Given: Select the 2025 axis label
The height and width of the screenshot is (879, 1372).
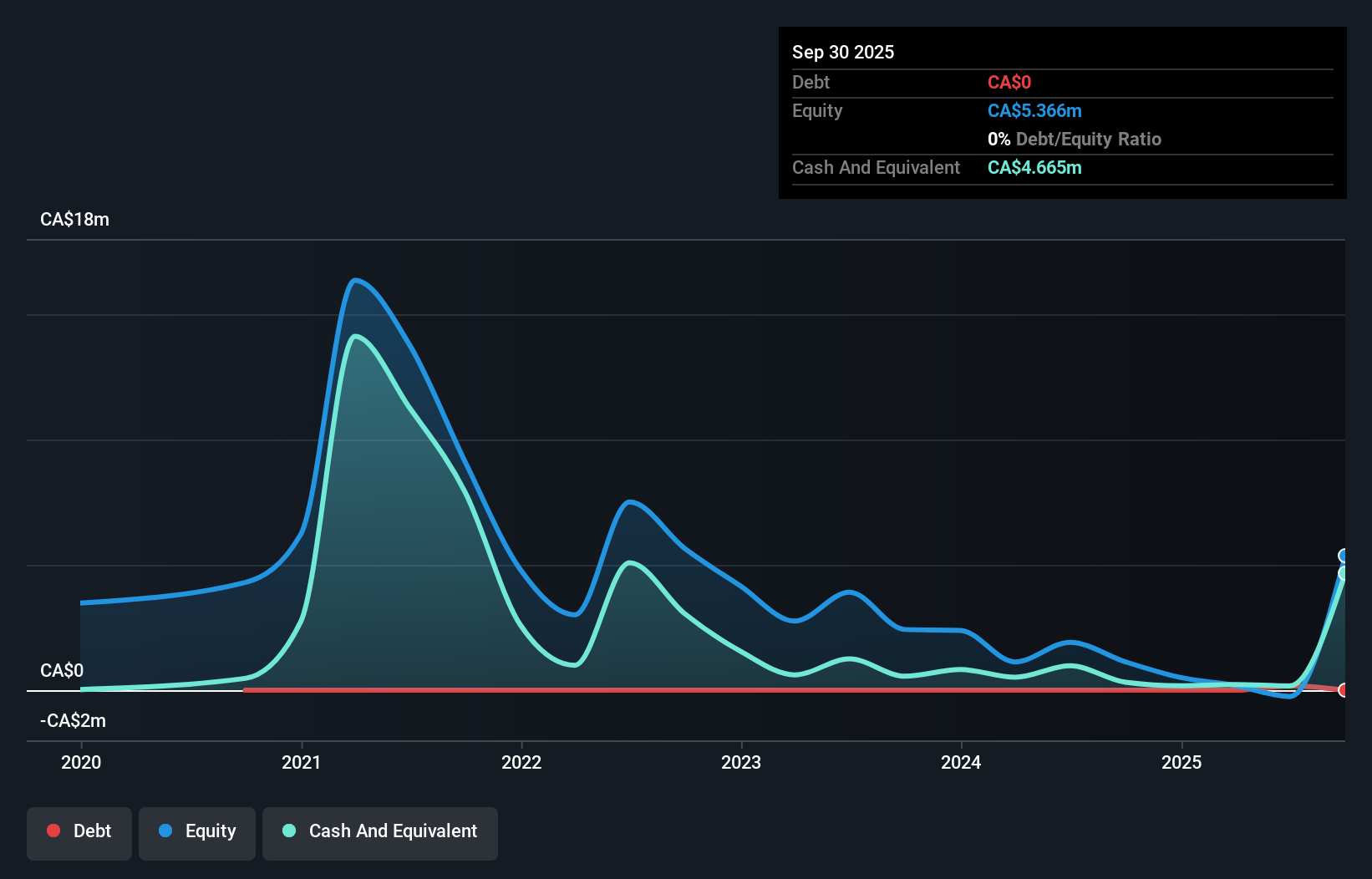Looking at the screenshot, I should pyautogui.click(x=1183, y=762).
